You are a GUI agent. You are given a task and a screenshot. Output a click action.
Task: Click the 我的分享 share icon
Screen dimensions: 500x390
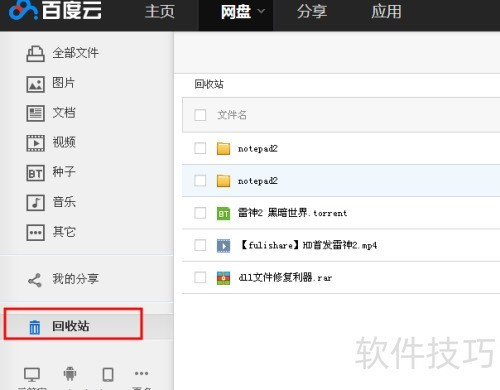tap(35, 280)
